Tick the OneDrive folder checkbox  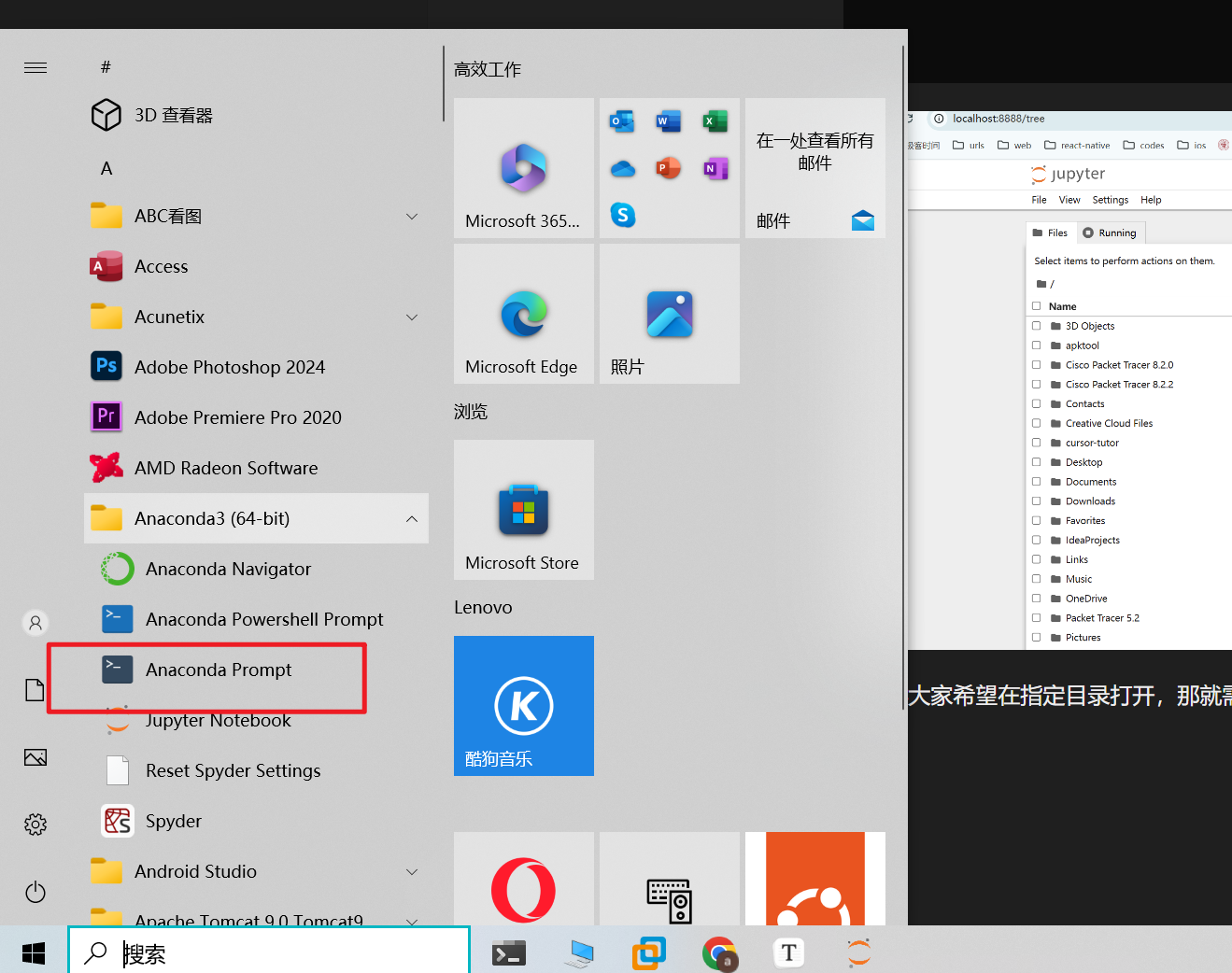point(1036,599)
